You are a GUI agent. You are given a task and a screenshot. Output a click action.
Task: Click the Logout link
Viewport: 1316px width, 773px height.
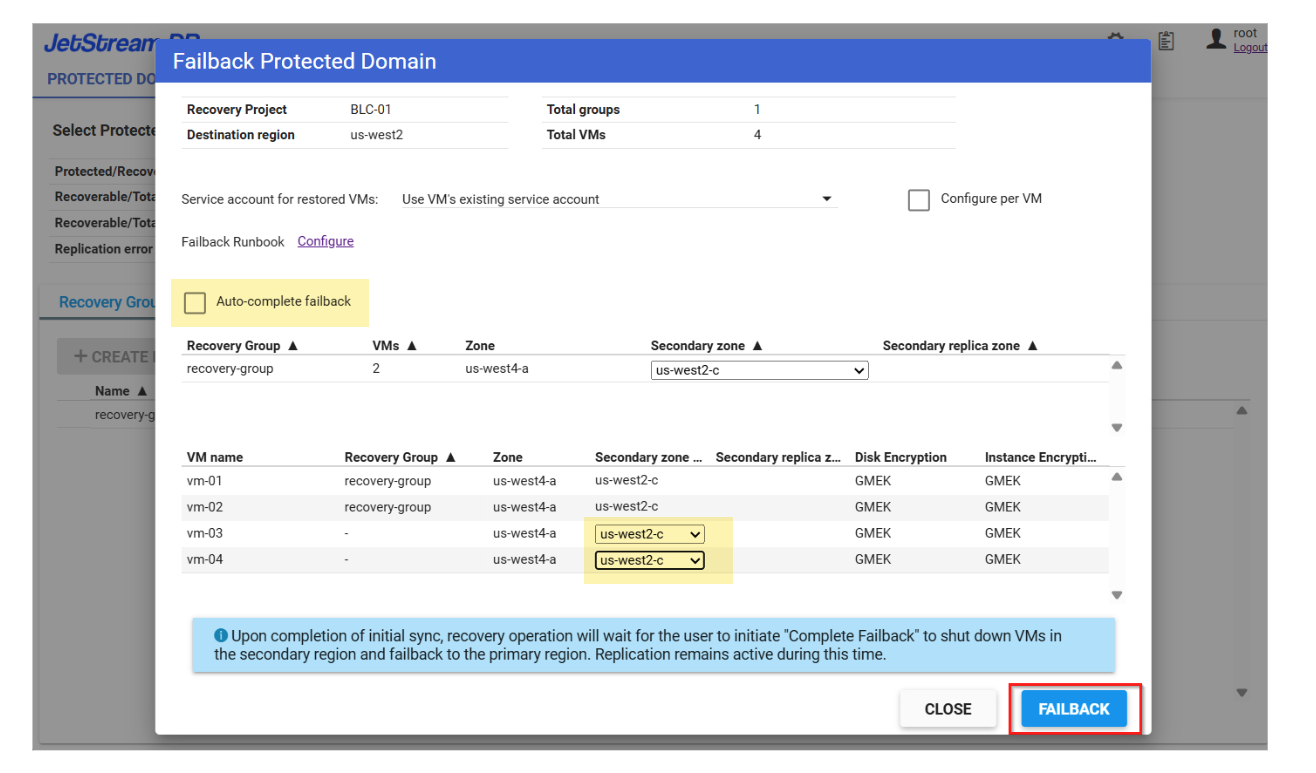[x=1249, y=48]
